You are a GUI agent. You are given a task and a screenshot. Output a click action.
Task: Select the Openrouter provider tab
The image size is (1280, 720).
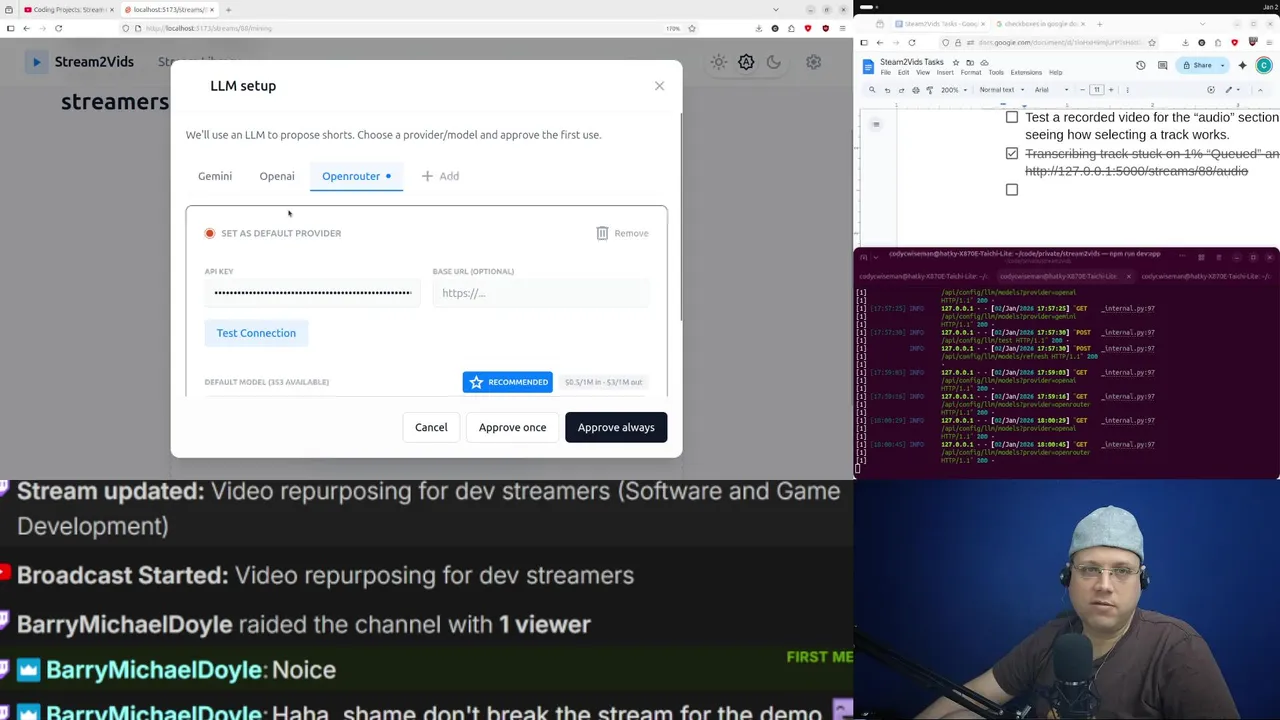(356, 176)
